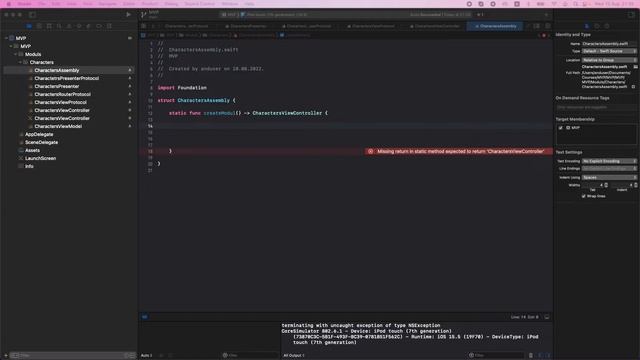Screen dimensions: 640x360
Task: Click the On Demand Resource Tags field
Action: (x=596, y=107)
